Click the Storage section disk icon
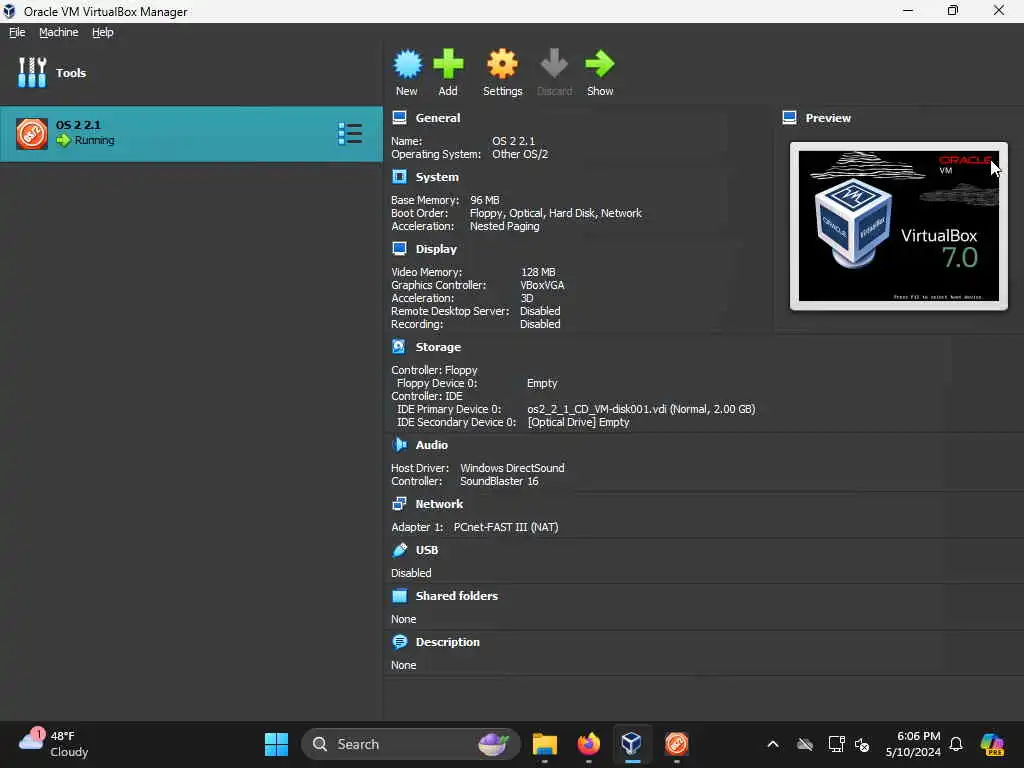The height and width of the screenshot is (768, 1024). pos(399,347)
